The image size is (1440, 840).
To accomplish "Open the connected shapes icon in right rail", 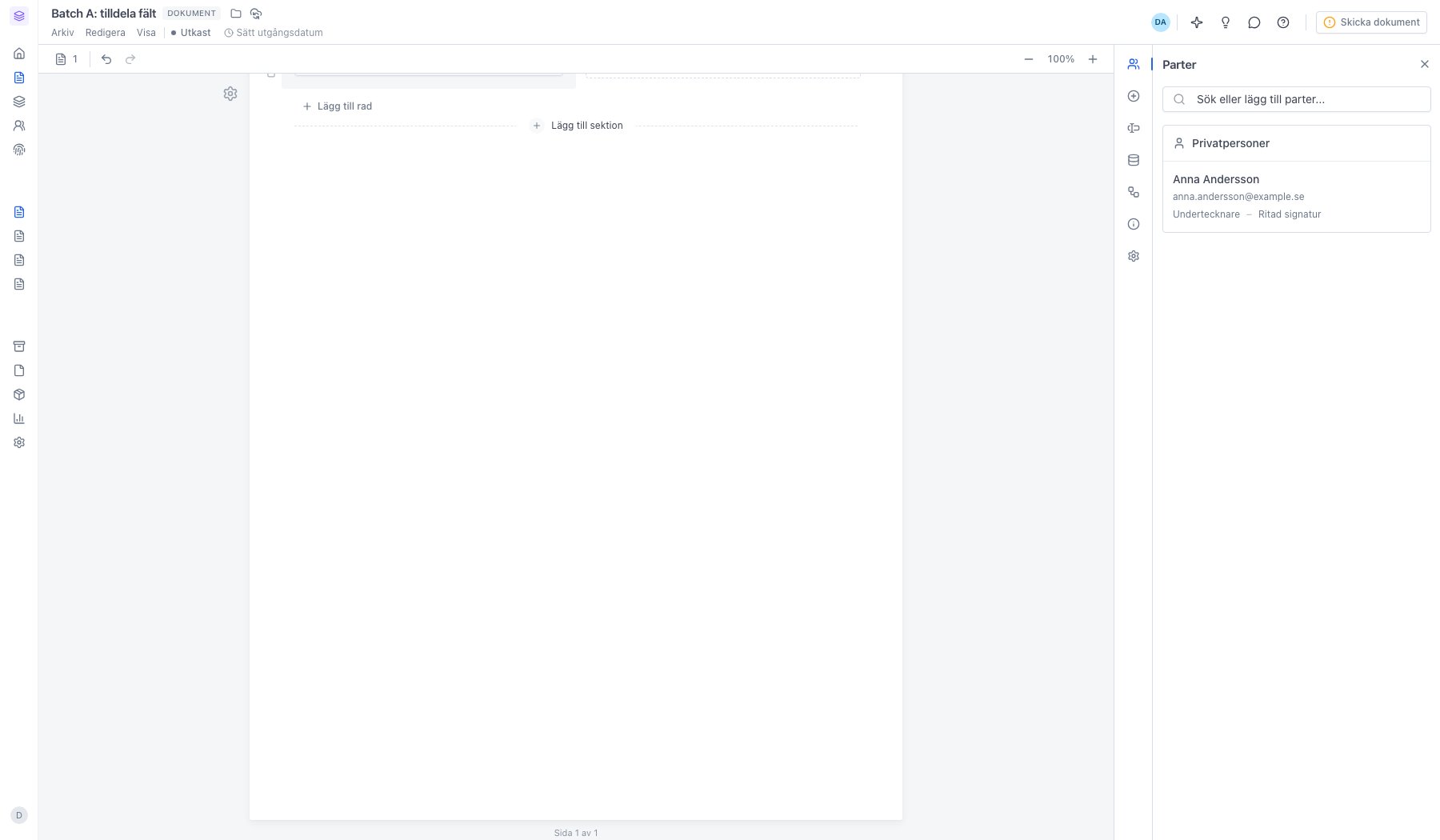I will [1134, 192].
